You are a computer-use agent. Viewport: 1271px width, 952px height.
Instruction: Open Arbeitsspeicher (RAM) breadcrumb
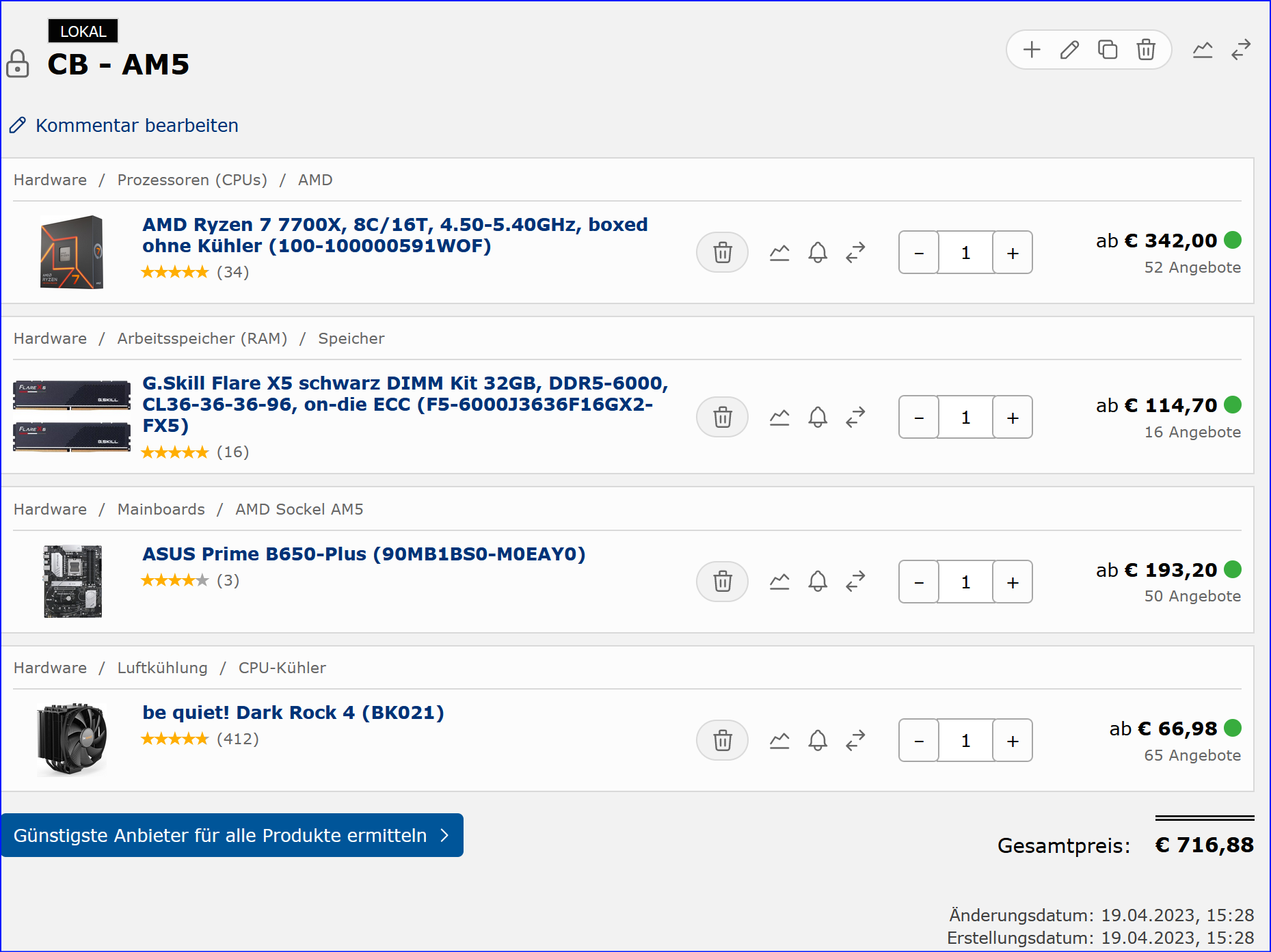point(202,338)
